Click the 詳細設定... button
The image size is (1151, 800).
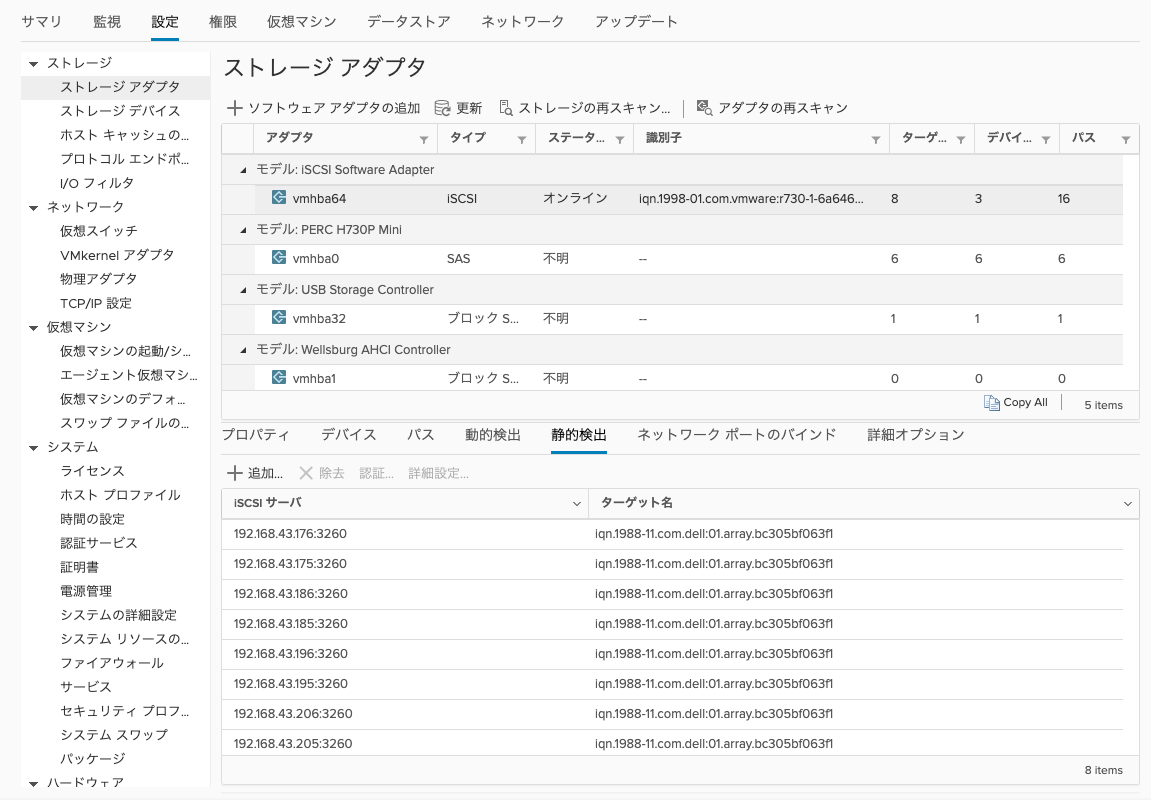pyautogui.click(x=439, y=473)
